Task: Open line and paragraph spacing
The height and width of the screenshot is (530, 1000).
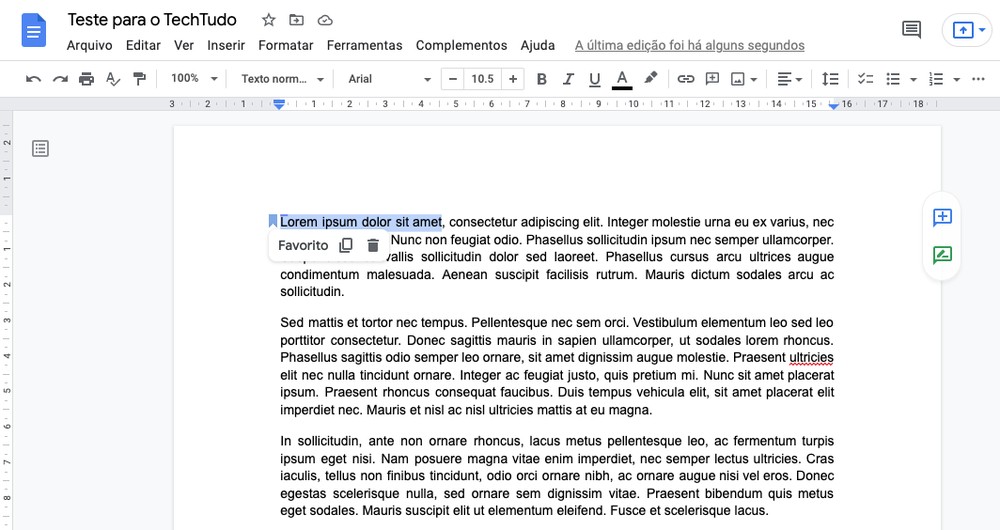Action: 830,79
